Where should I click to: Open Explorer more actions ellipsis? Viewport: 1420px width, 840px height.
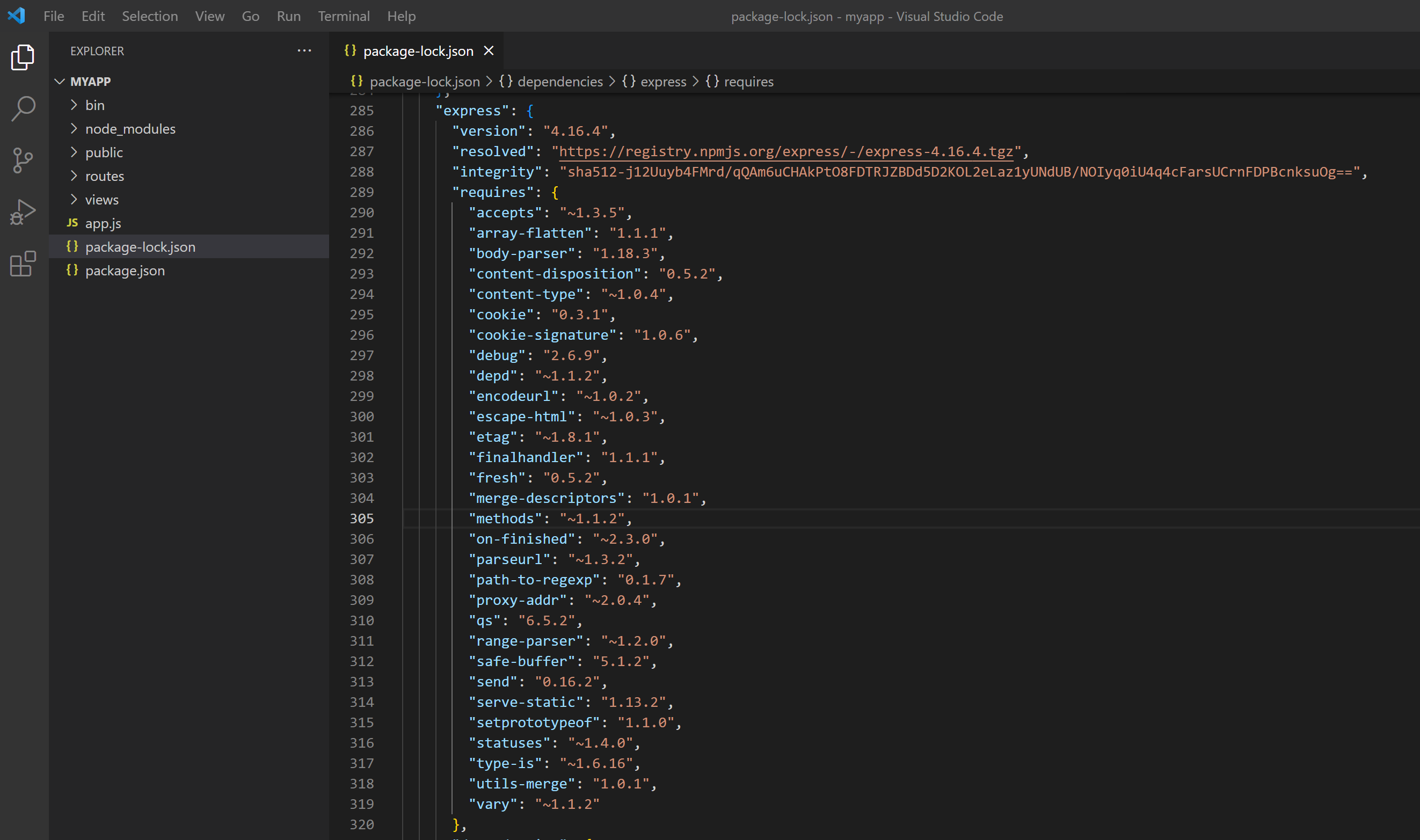tap(304, 51)
